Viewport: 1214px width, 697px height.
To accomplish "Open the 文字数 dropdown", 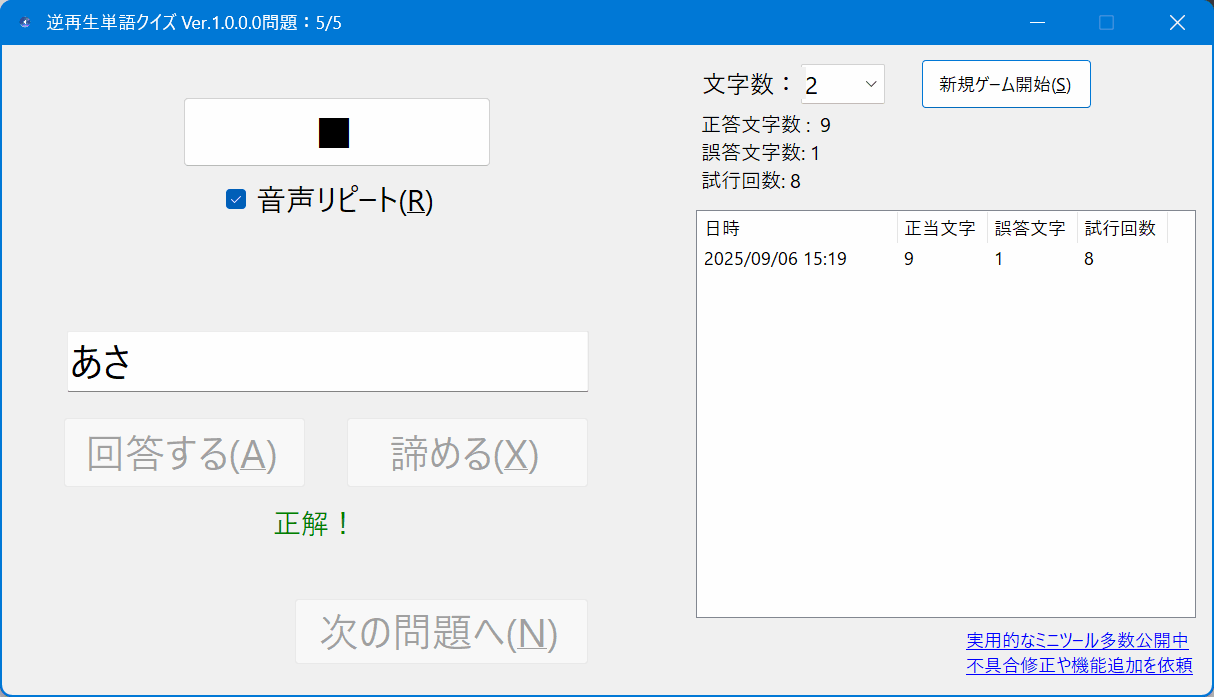I will [x=843, y=84].
